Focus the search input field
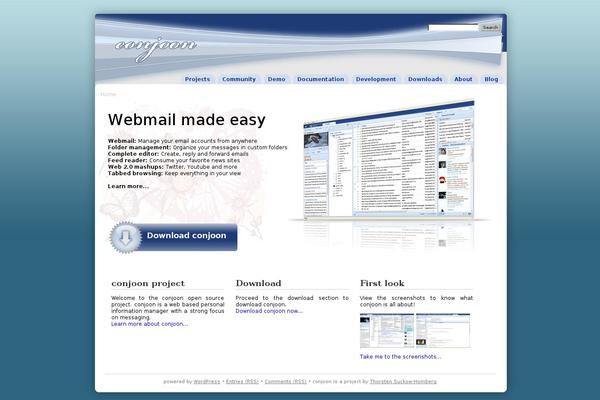Image resolution: width=600 pixels, height=400 pixels. pos(453,28)
